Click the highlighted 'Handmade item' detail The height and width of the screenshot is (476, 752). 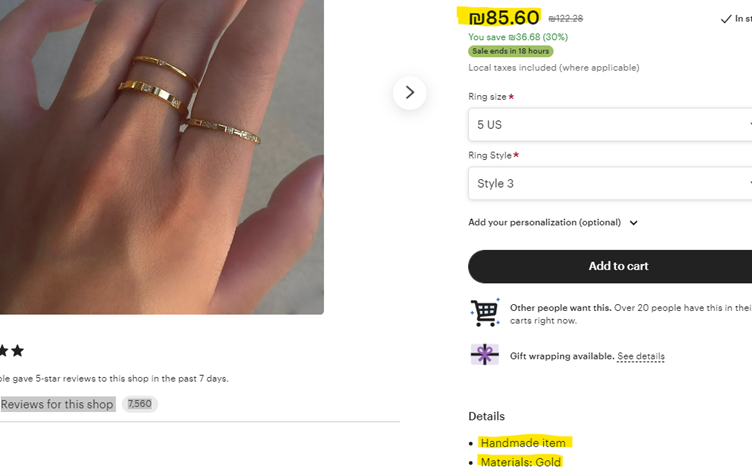[x=523, y=442]
